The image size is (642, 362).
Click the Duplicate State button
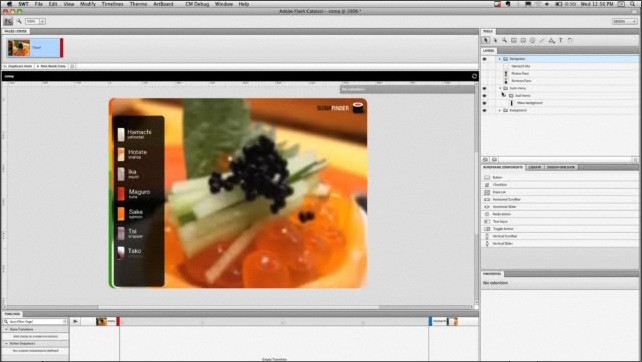(18, 66)
